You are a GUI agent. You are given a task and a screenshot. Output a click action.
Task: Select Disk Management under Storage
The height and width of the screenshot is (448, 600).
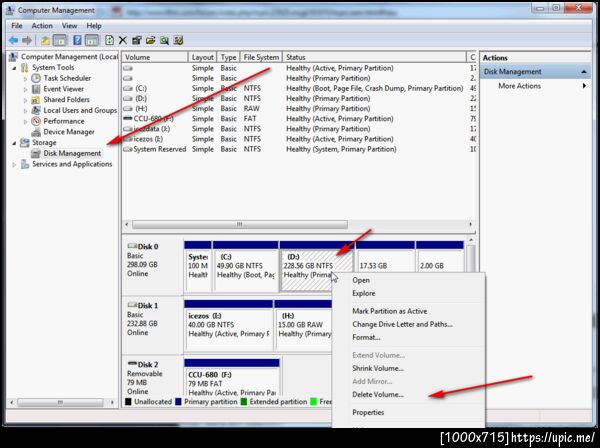pos(72,153)
